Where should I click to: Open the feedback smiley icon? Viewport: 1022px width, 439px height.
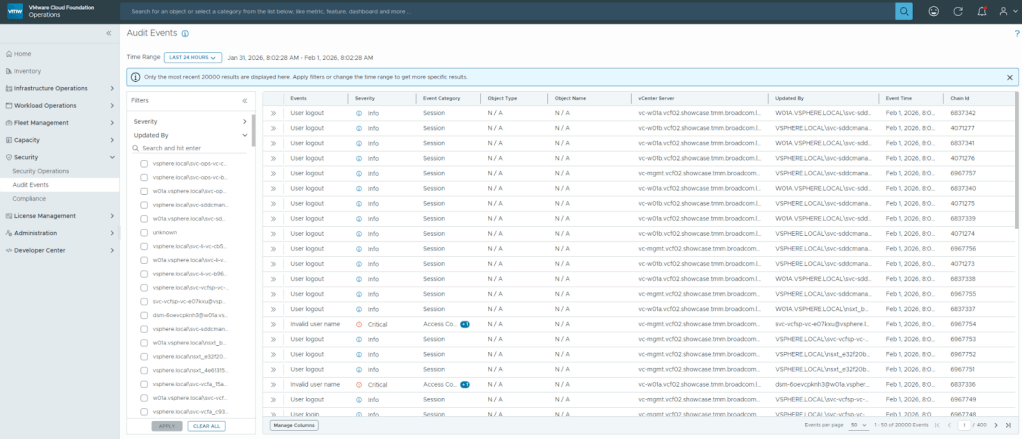(934, 11)
